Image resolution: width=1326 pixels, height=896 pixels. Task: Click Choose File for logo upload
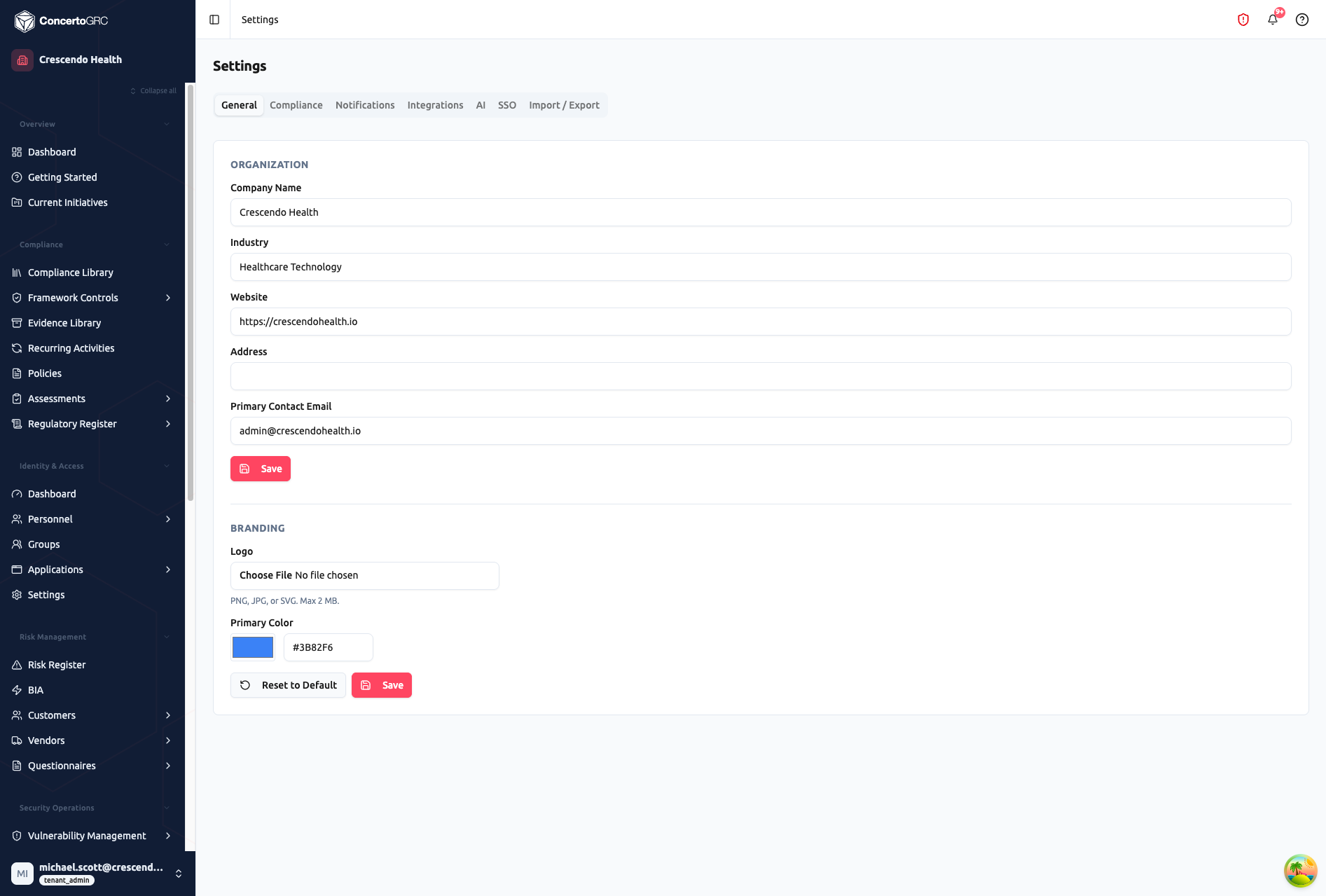click(265, 575)
